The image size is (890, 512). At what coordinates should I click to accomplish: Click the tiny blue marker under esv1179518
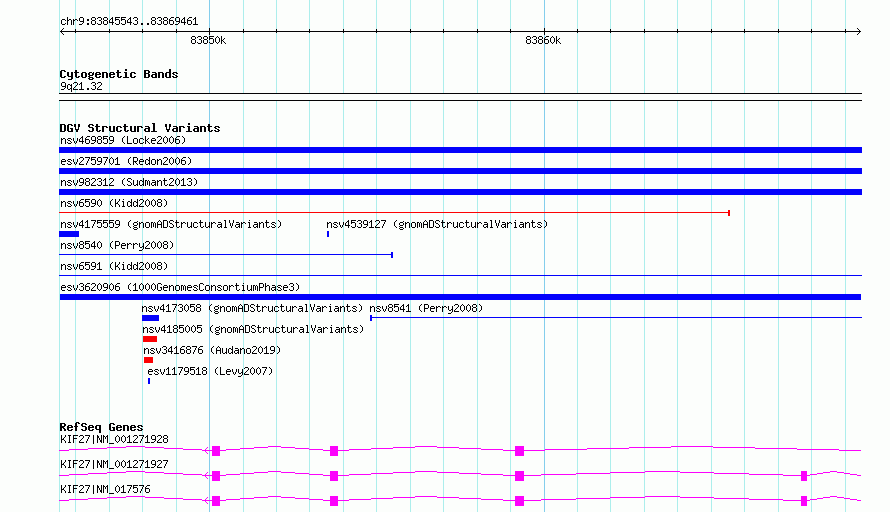click(x=149, y=381)
